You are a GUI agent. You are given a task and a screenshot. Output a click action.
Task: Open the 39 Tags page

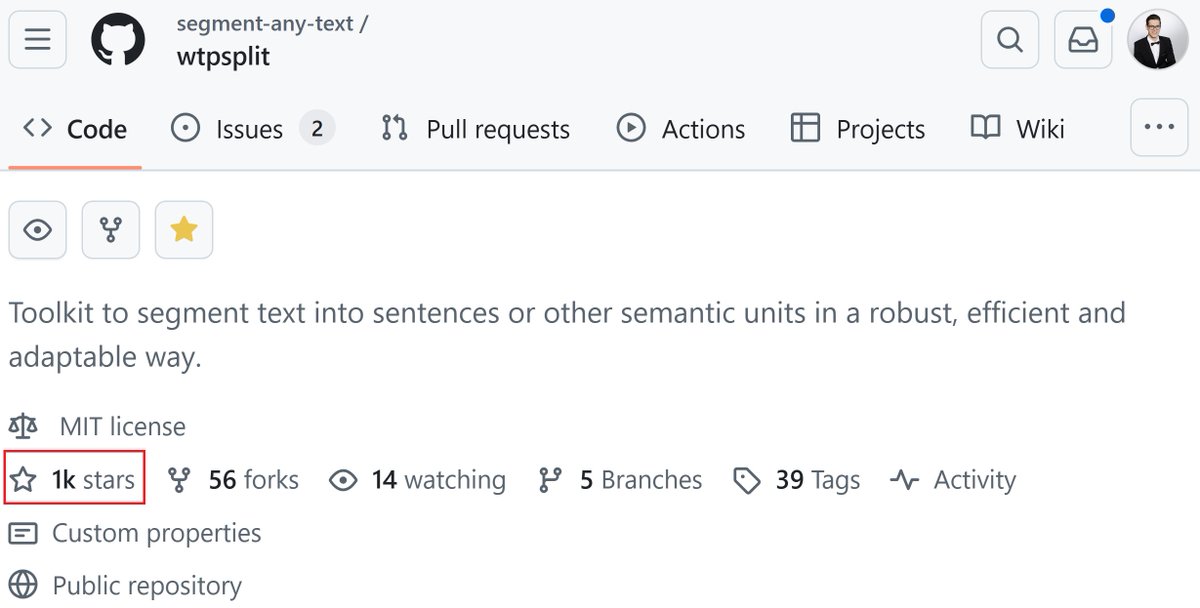click(x=796, y=480)
